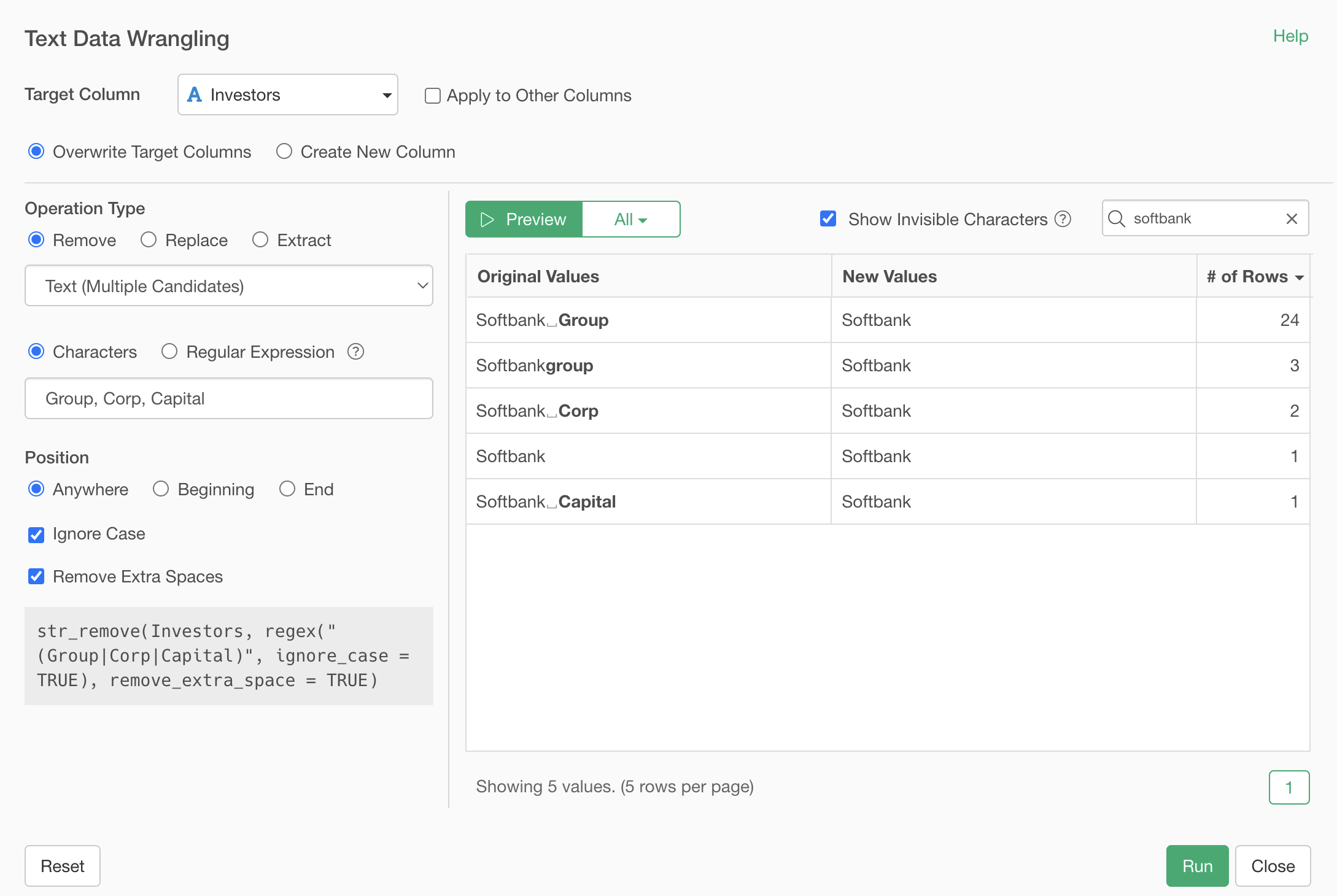Select the Replace operation type
Image resolution: width=1337 pixels, height=896 pixels.
pos(148,240)
